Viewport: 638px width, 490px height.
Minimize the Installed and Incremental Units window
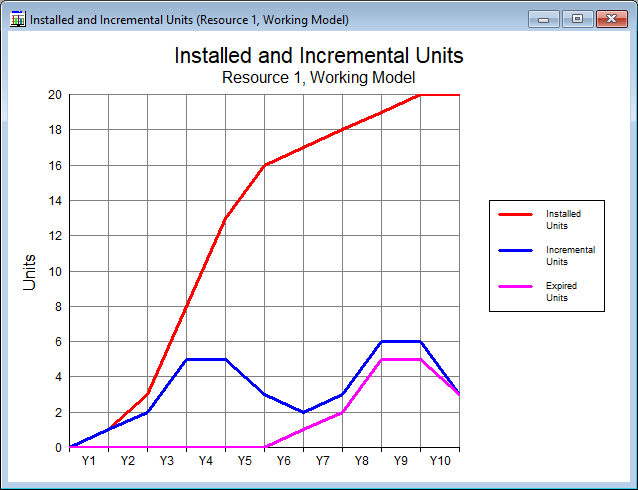coord(544,19)
